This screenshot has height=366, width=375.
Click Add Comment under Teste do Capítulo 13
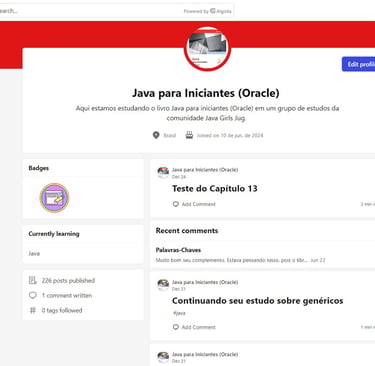[194, 204]
